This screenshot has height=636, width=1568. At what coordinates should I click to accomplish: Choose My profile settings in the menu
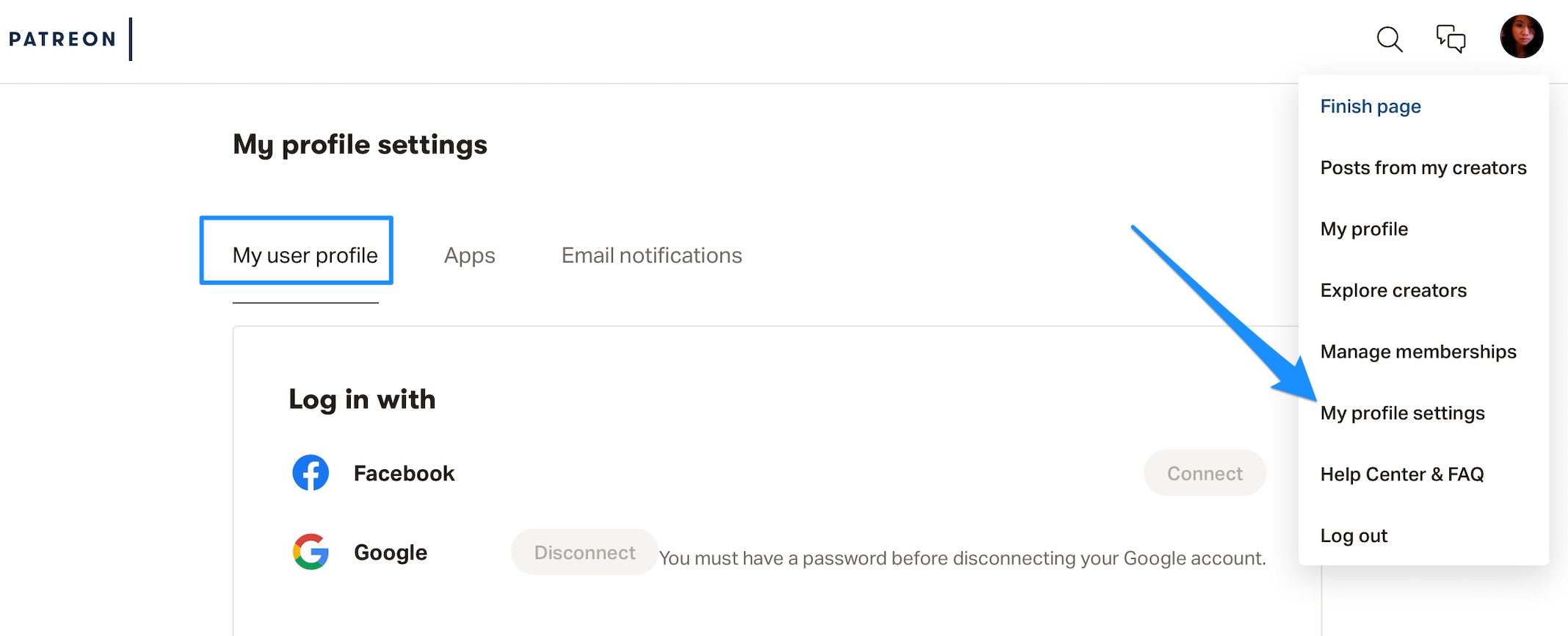(1402, 413)
